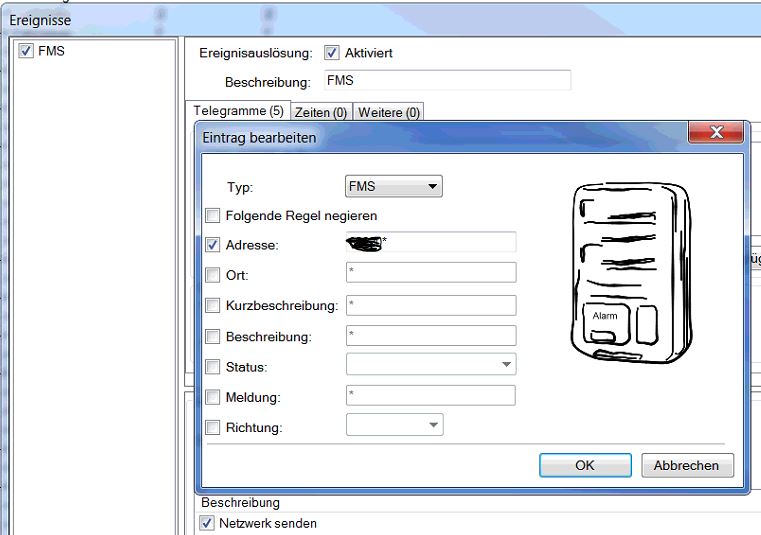
Task: Open the Typ dropdown showing FMS
Action: [393, 186]
